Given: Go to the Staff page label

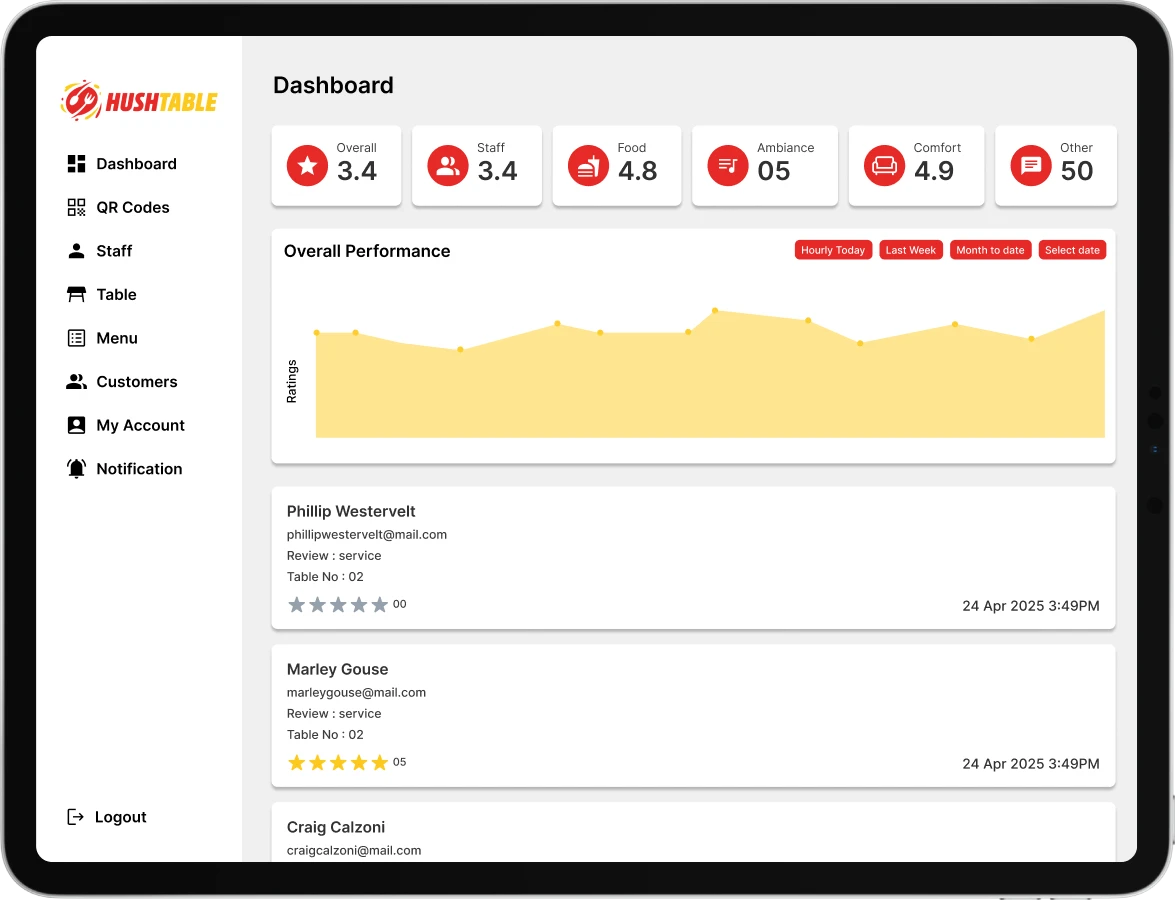Looking at the screenshot, I should [x=114, y=251].
